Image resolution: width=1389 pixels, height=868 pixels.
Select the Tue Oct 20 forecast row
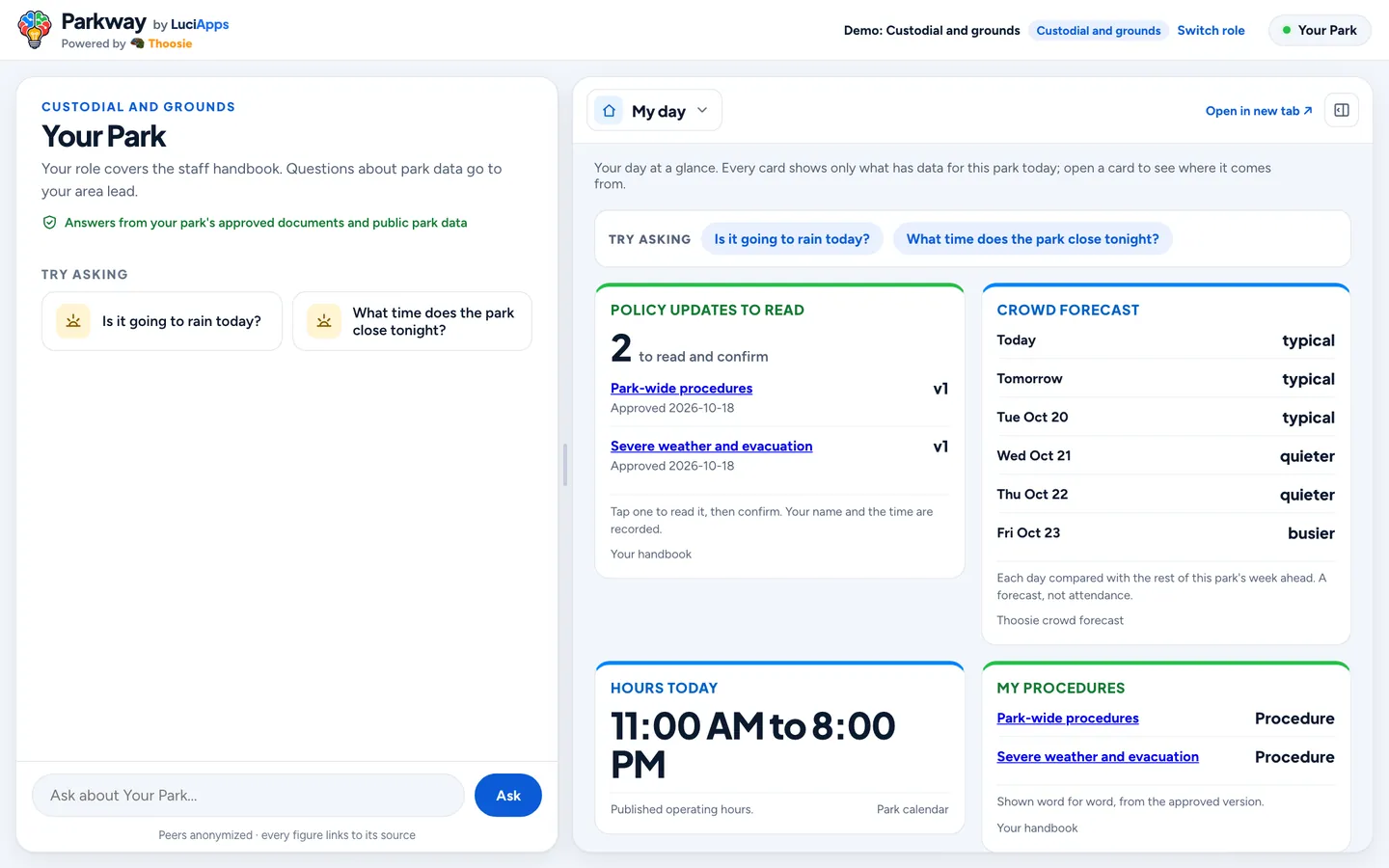pyautogui.click(x=1165, y=418)
